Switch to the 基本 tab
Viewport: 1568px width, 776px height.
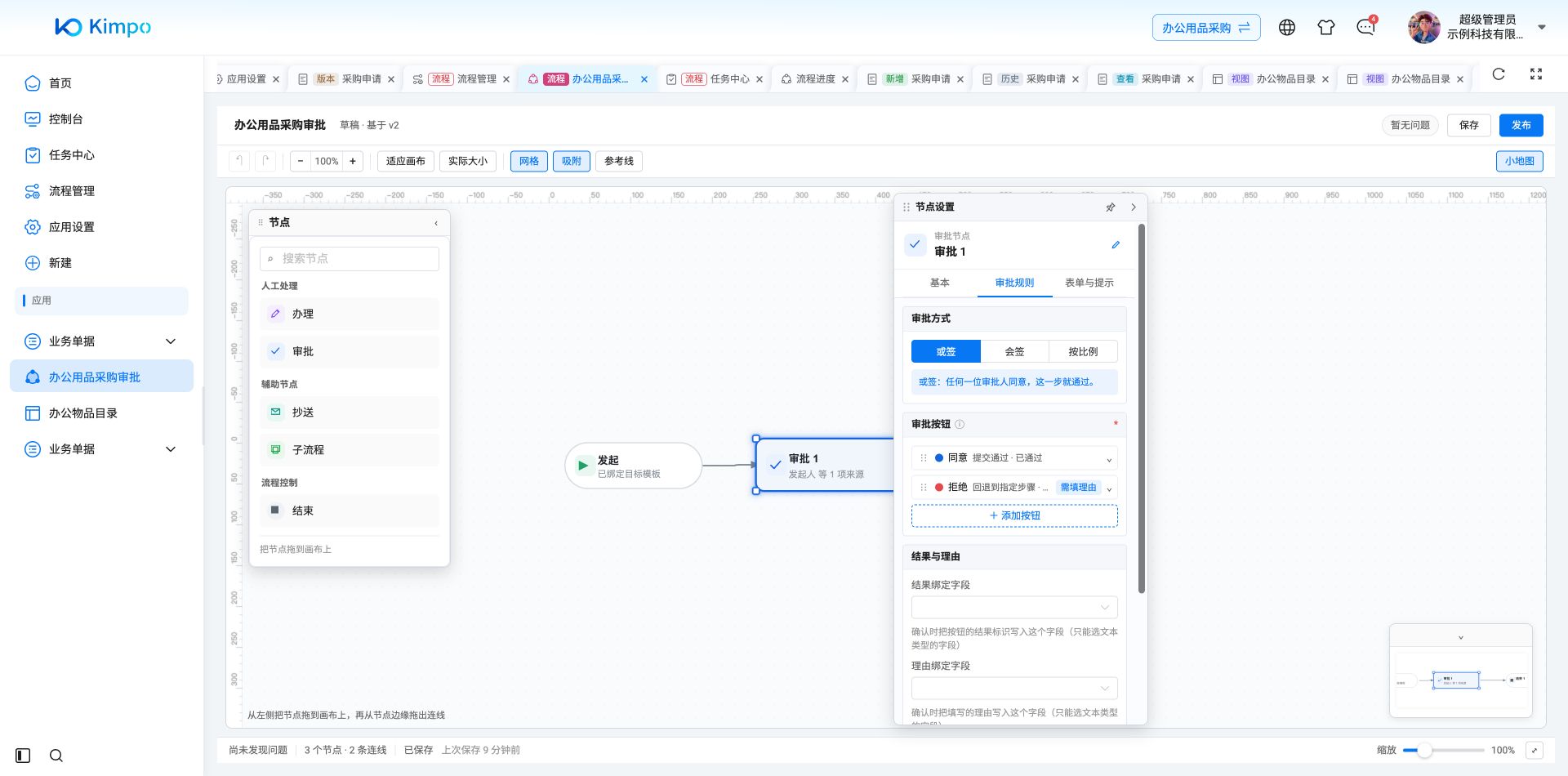[939, 283]
